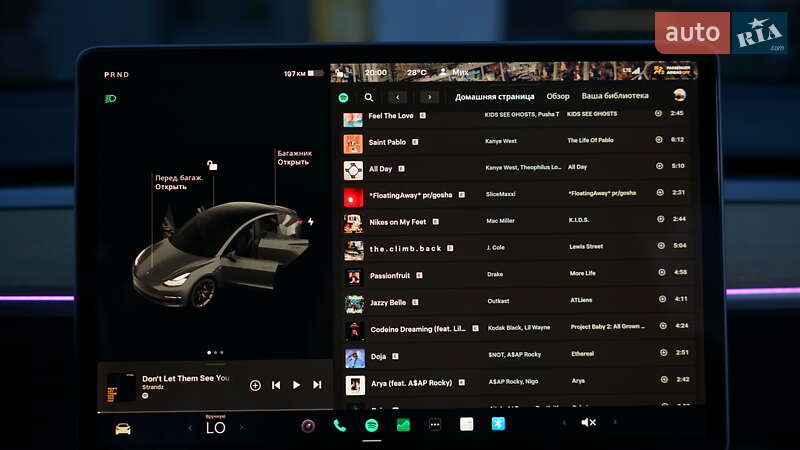Open energy chart app in dock
The width and height of the screenshot is (800, 450).
pyautogui.click(x=403, y=424)
